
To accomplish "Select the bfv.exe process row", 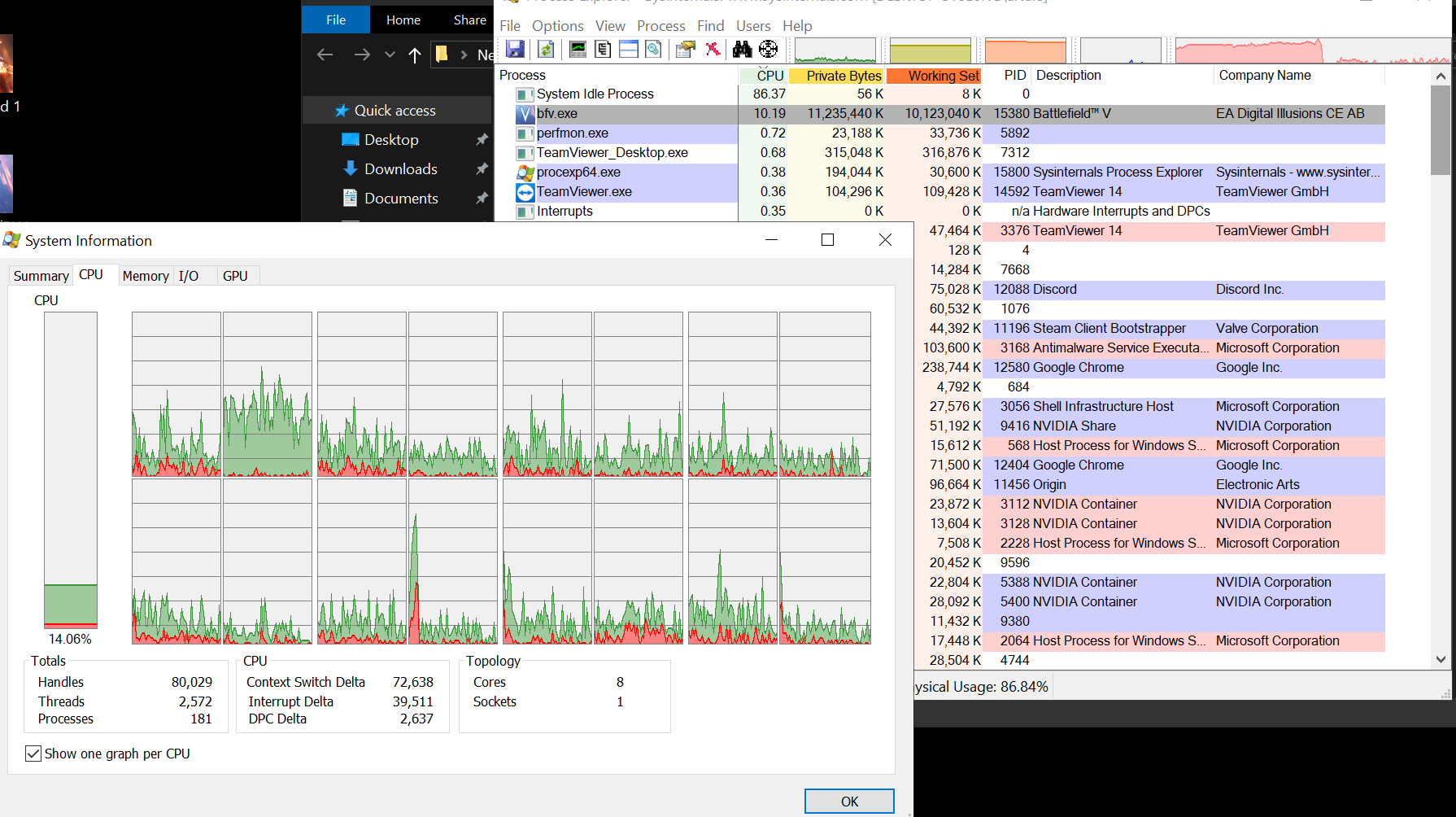I will coord(557,114).
